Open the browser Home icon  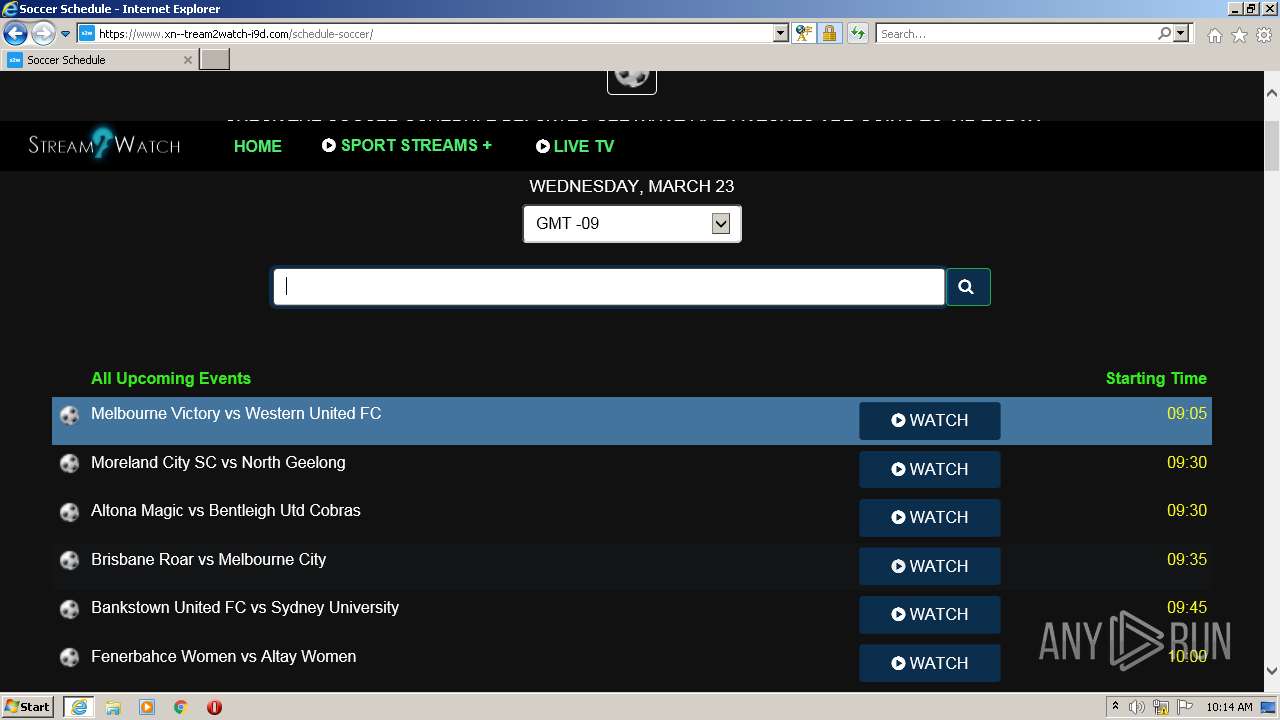tap(1214, 35)
